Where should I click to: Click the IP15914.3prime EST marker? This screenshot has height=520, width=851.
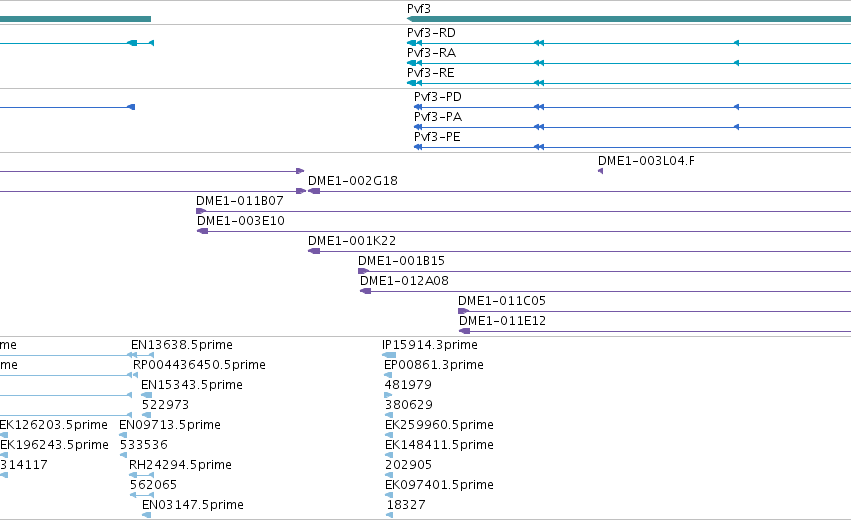pyautogui.click(x=389, y=355)
